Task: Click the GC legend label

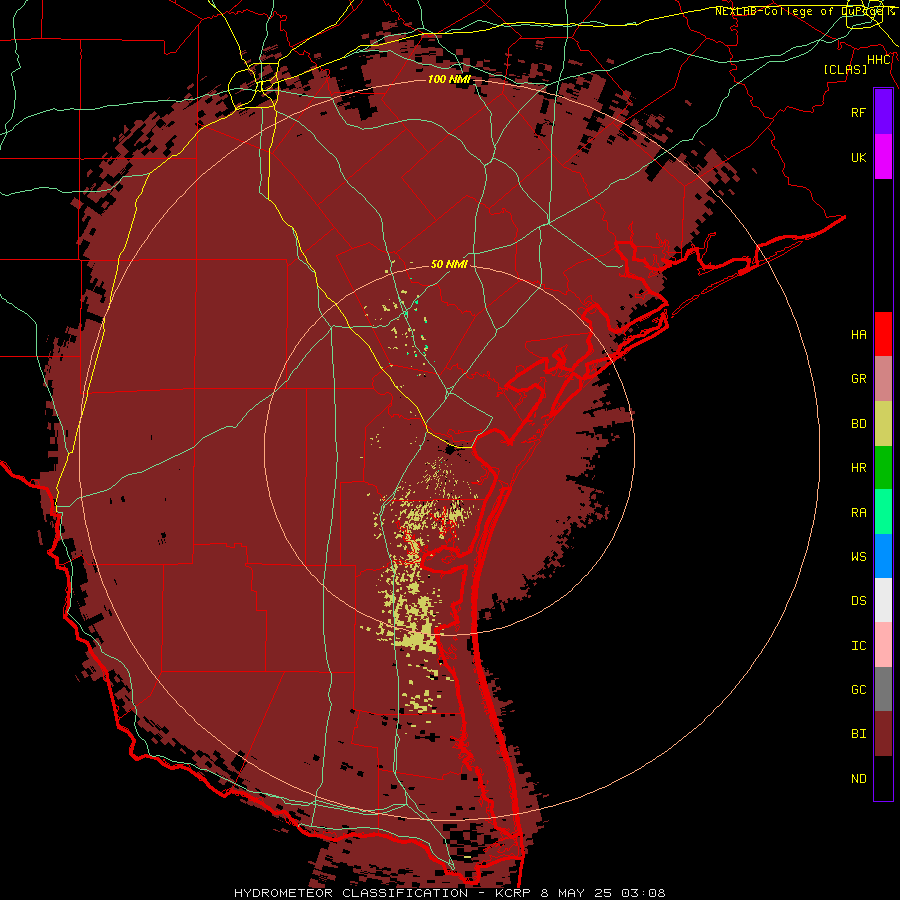Action: tap(858, 690)
